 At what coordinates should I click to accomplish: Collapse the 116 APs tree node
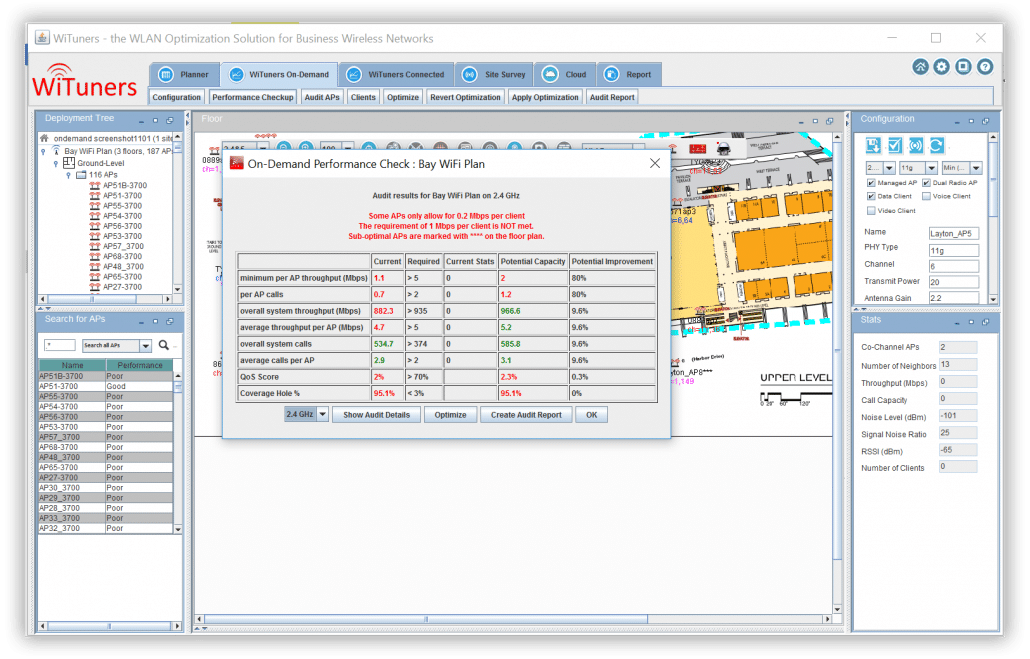coord(68,175)
